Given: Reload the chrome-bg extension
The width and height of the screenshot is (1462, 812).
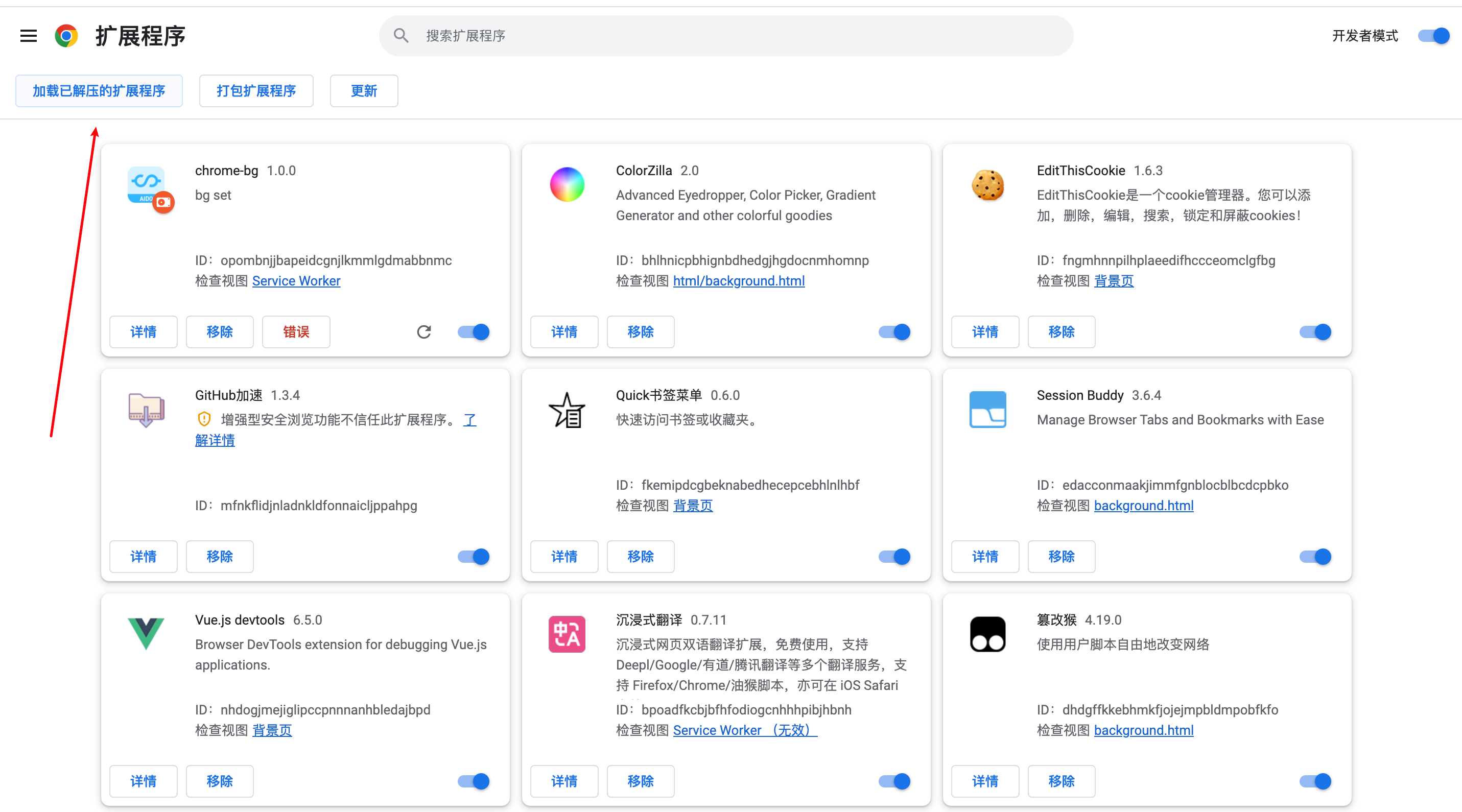Looking at the screenshot, I should click(424, 332).
